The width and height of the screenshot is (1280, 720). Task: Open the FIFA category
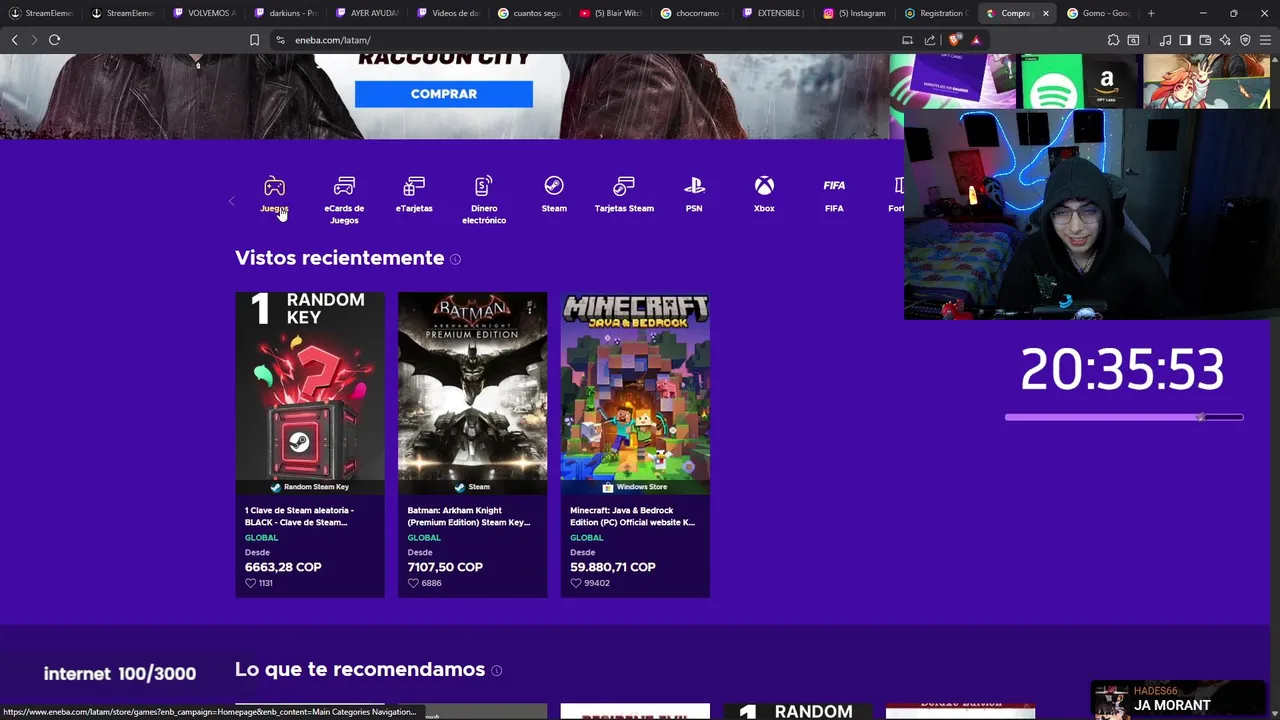tap(834, 195)
